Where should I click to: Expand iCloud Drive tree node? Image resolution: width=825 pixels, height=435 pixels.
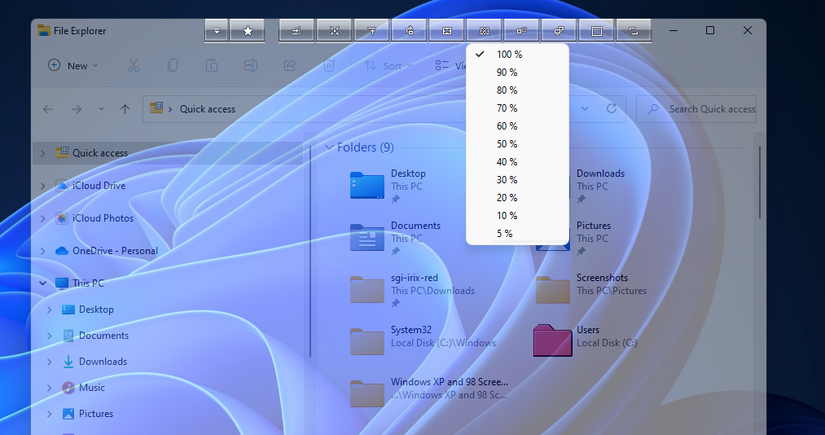pyautogui.click(x=43, y=186)
